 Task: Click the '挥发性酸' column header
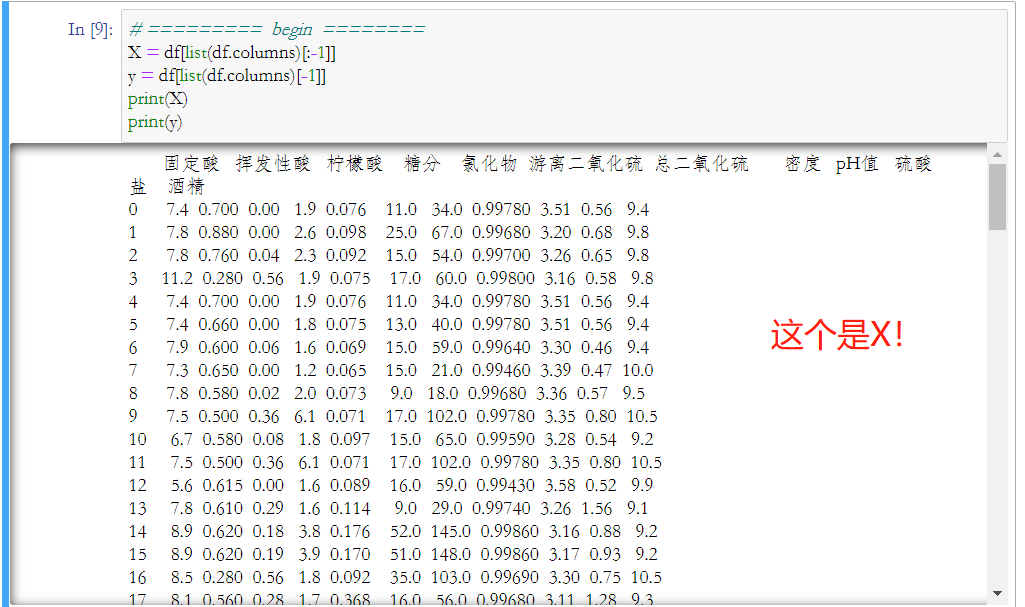point(273,163)
